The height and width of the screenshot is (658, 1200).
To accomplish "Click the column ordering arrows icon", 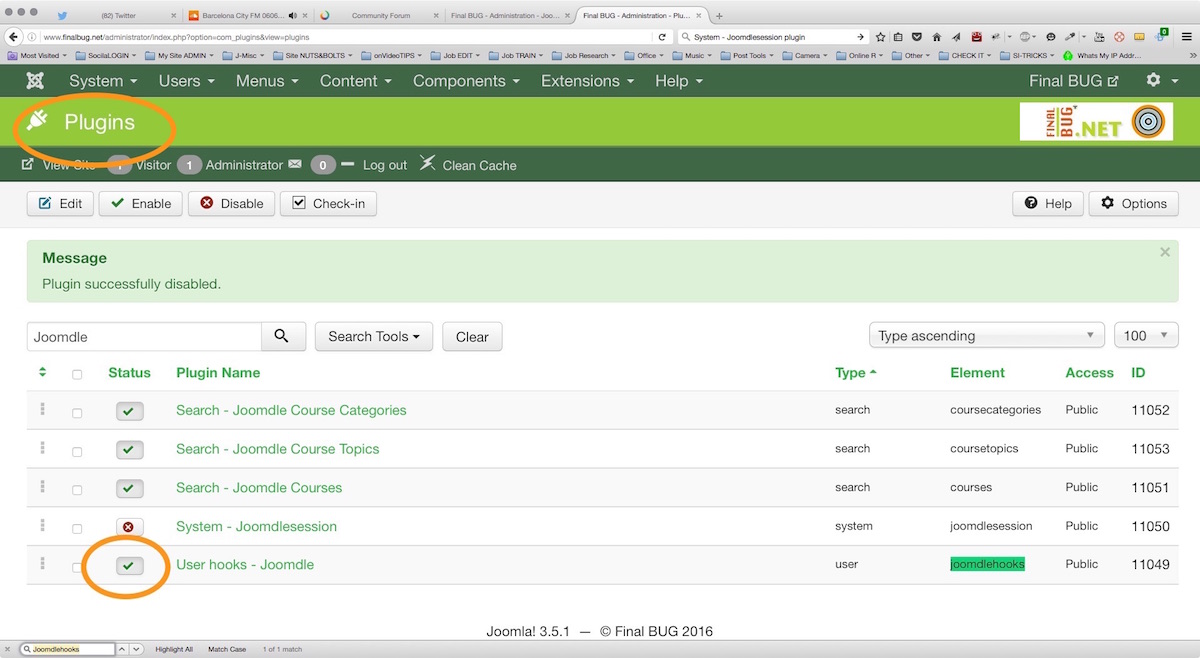I will tap(43, 373).
